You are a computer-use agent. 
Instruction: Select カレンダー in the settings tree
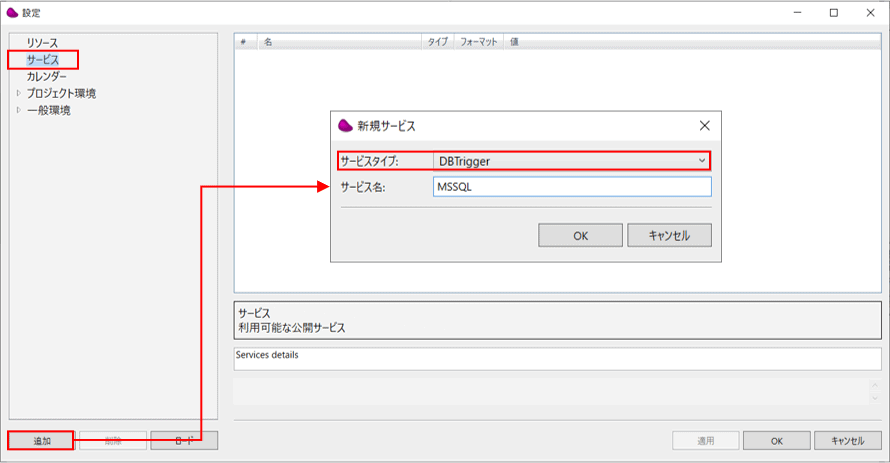point(47,77)
